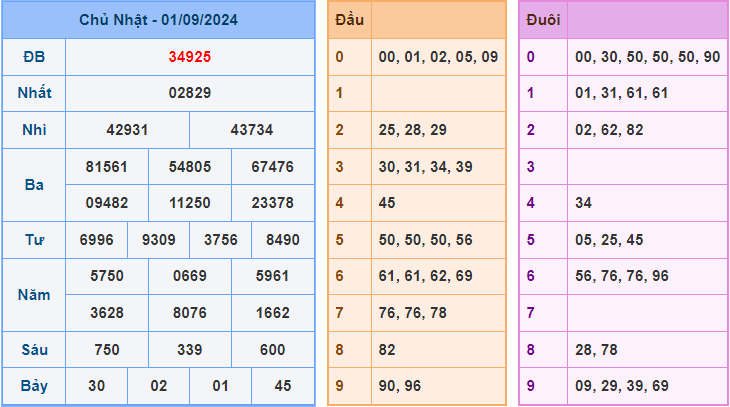The image size is (730, 407).
Task: Click seventh prize number 30 in Bảy row
Action: (96, 385)
